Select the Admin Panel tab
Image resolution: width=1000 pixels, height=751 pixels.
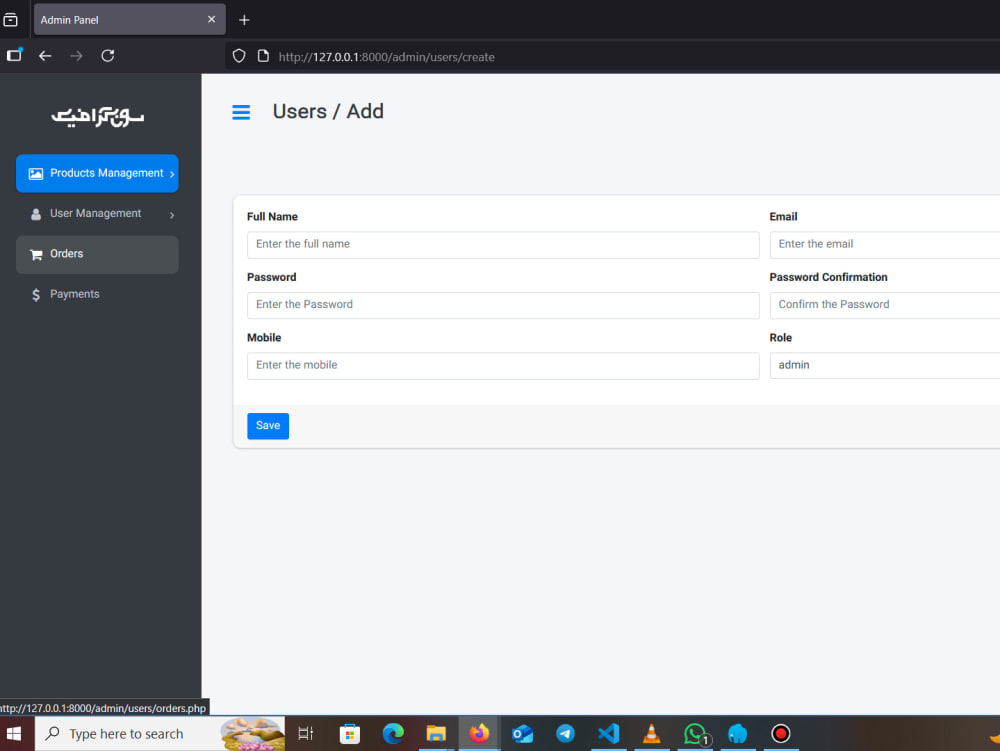[x=129, y=20]
